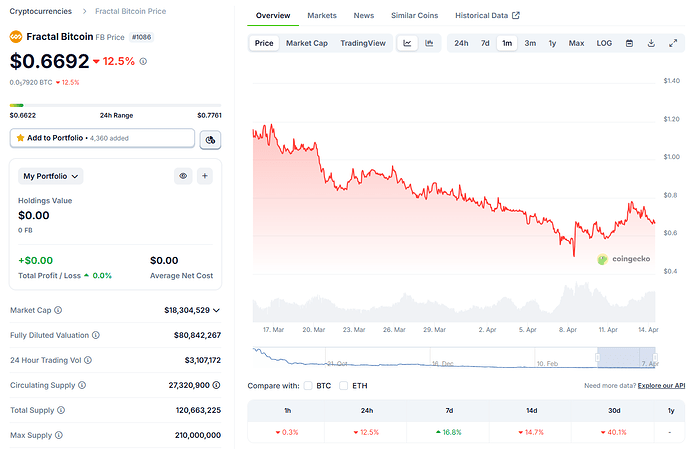Click the $80,842,267 valuation value
This screenshot has width=690, height=449.
[x=197, y=335]
